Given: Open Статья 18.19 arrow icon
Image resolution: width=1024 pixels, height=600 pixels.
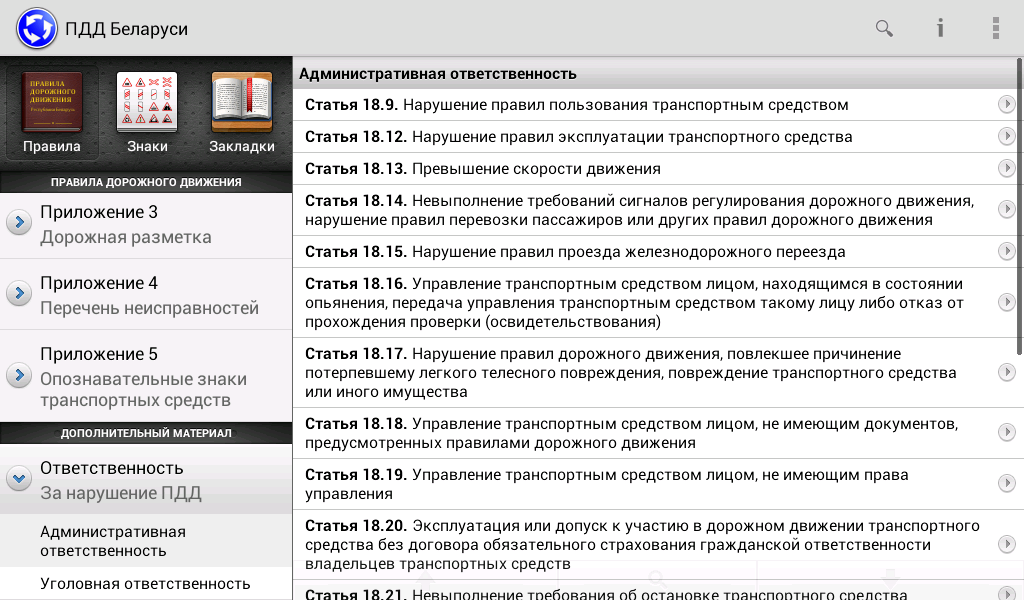Looking at the screenshot, I should point(1006,484).
